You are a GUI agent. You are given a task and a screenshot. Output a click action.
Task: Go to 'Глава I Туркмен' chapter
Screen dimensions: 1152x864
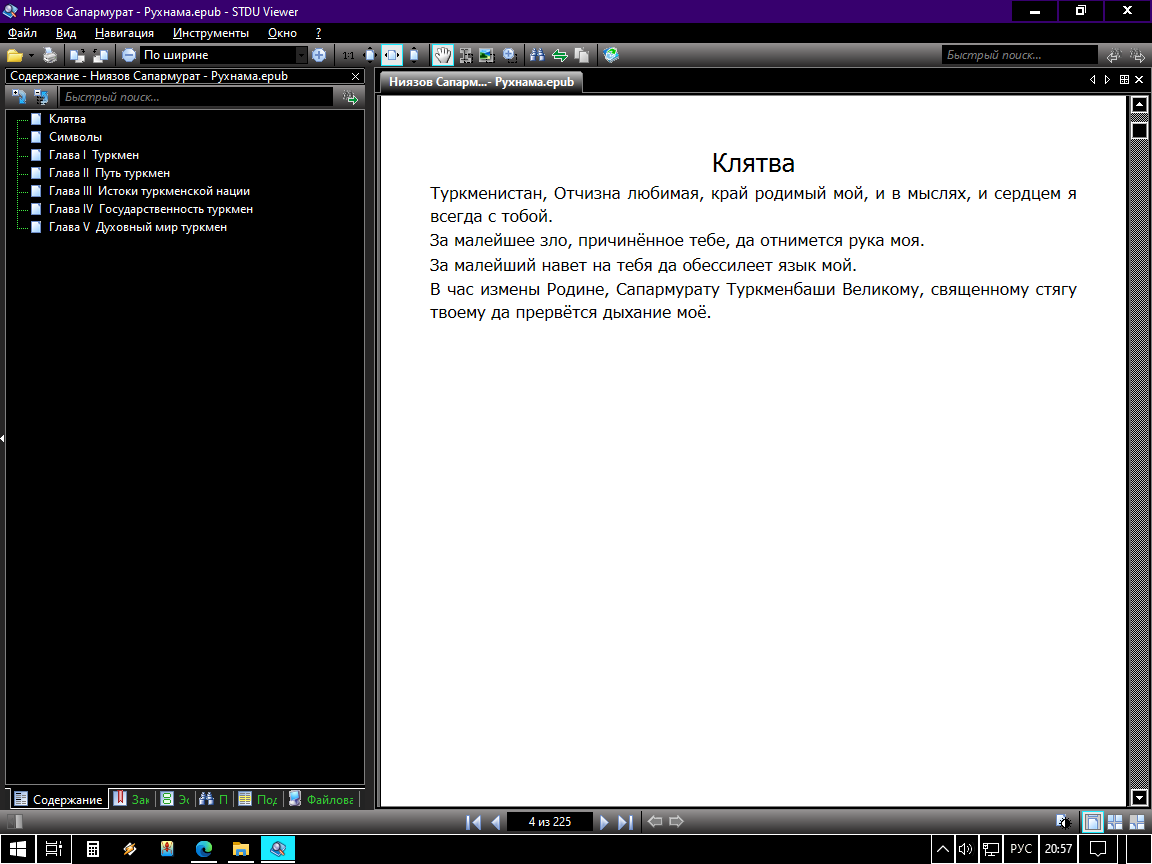(x=93, y=155)
